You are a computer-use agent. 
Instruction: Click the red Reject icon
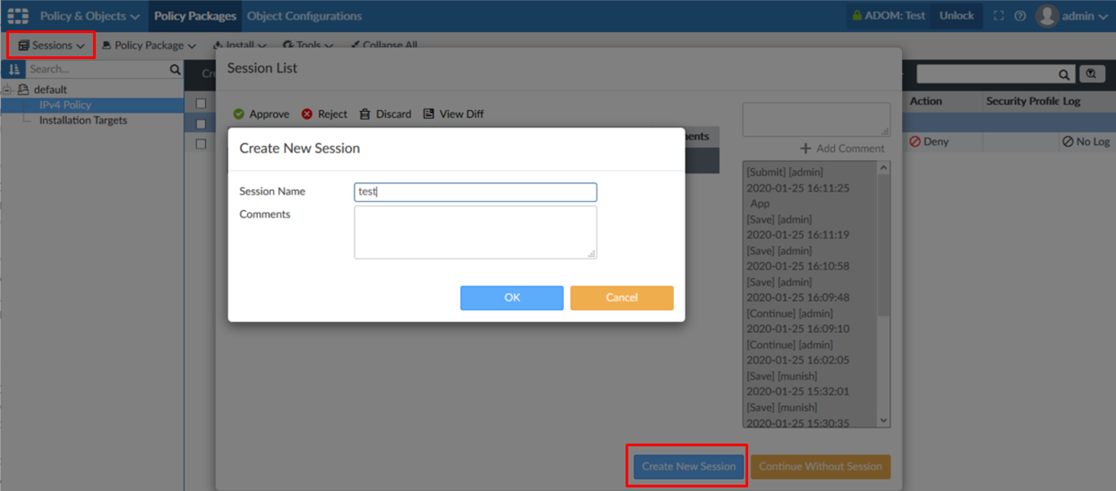click(x=307, y=114)
